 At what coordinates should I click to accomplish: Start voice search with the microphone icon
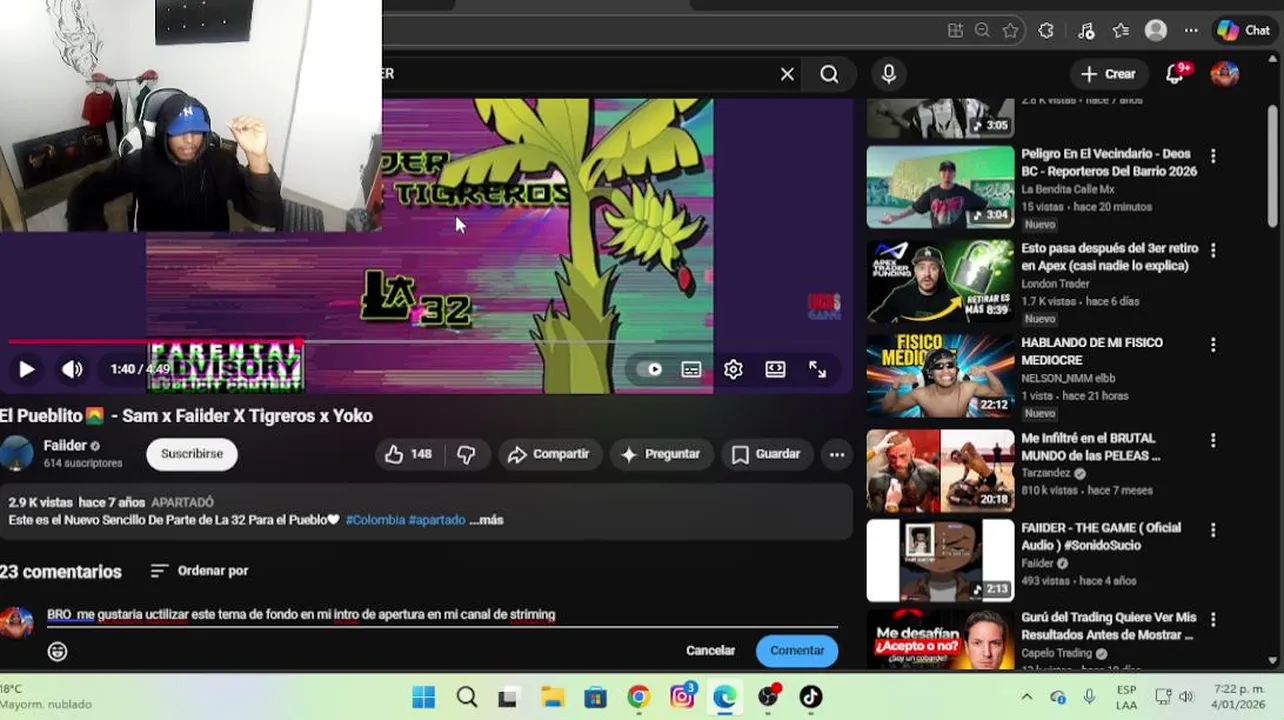pyautogui.click(x=888, y=74)
